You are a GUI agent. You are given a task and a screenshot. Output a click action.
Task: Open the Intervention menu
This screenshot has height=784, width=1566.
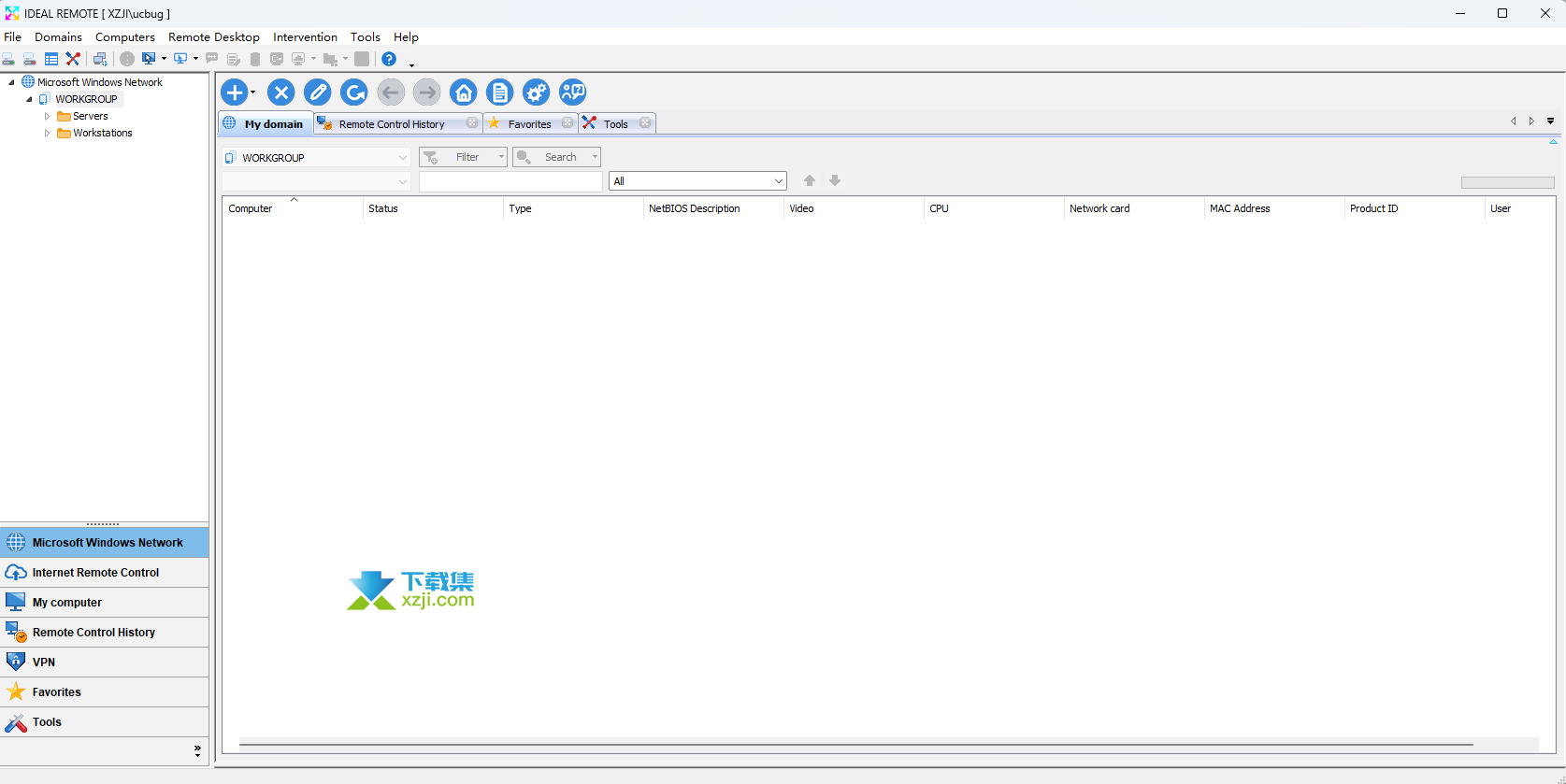pyautogui.click(x=305, y=37)
